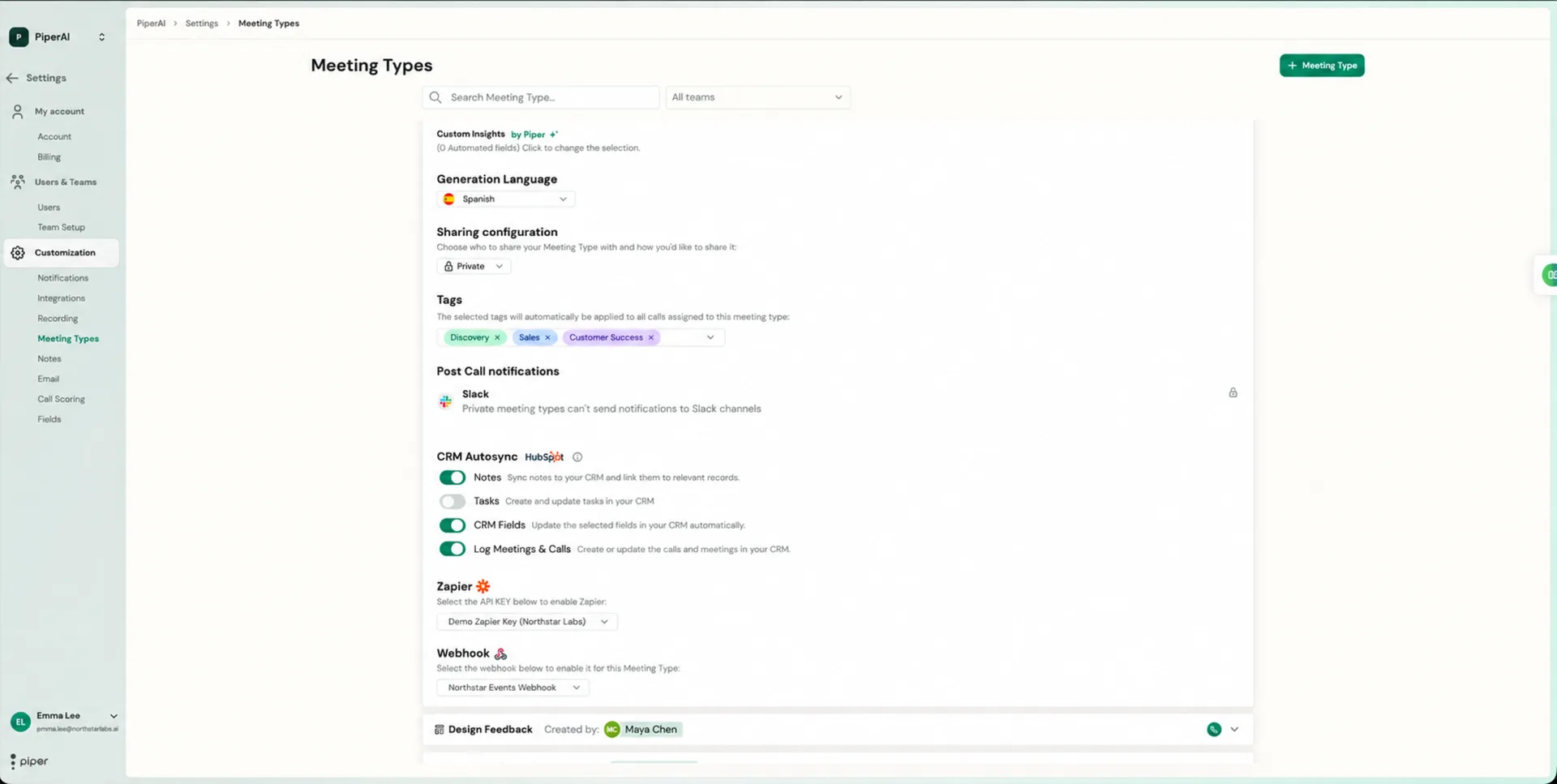Remove the Discovery tag
1557x784 pixels.
pyautogui.click(x=497, y=337)
